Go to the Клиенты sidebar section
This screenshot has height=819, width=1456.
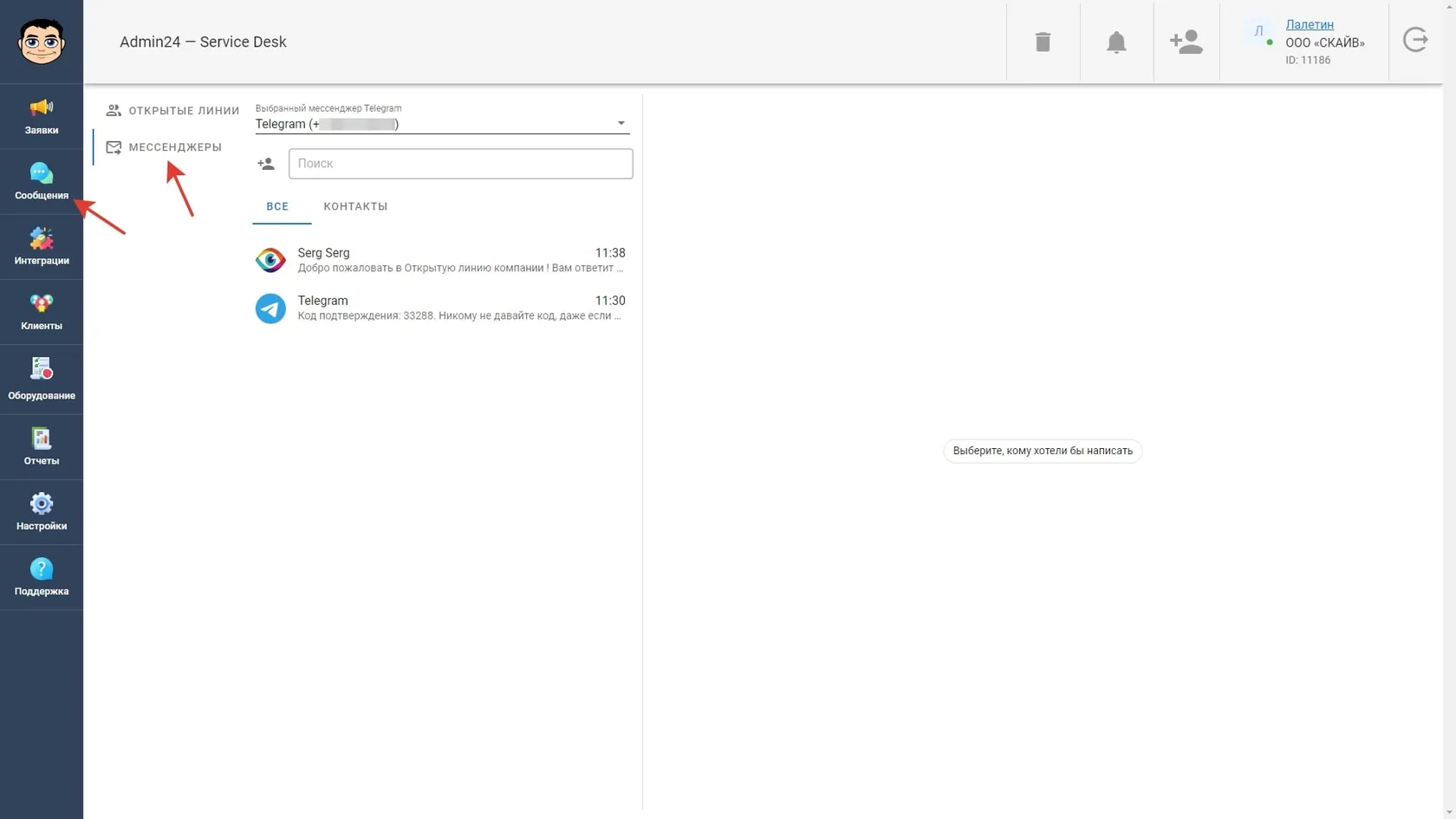coord(42,312)
